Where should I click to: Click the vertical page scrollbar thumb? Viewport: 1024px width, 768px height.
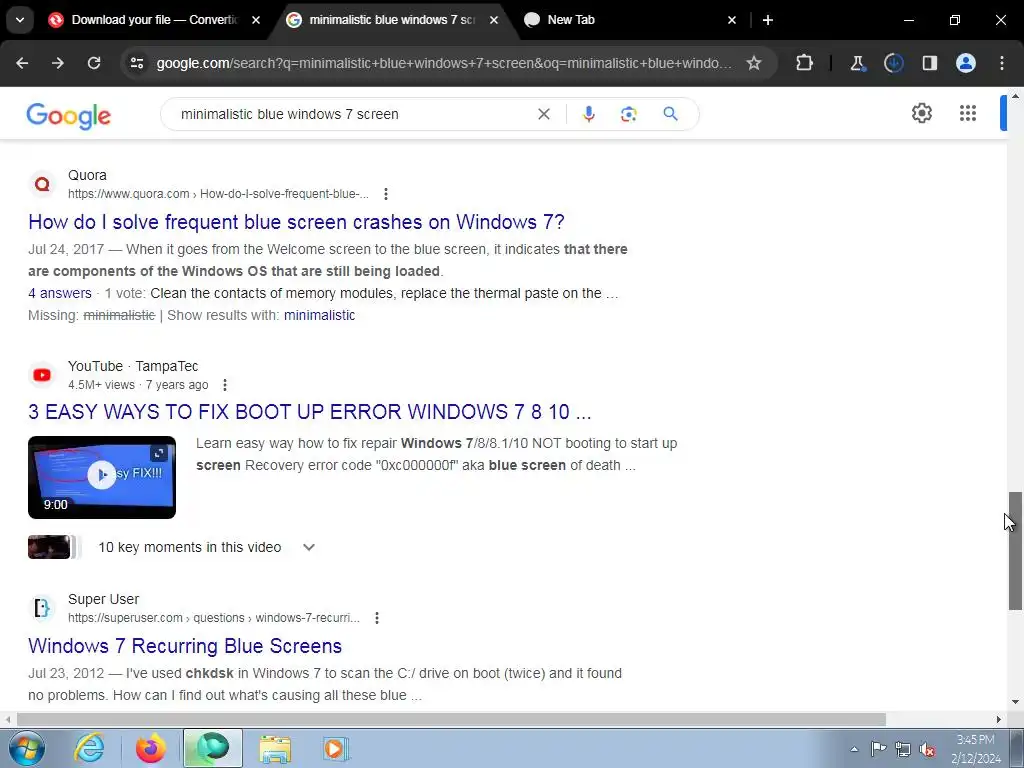1015,551
